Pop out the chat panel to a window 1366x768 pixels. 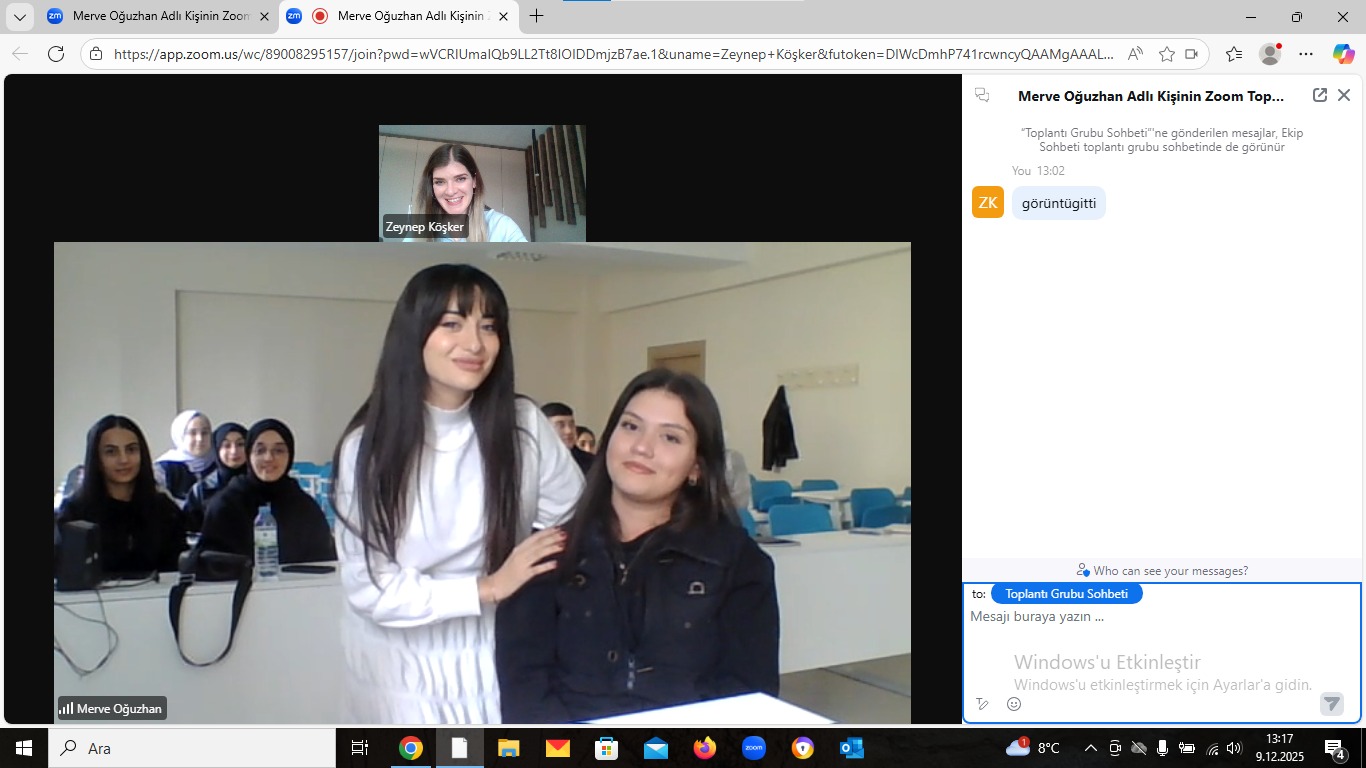[1320, 95]
